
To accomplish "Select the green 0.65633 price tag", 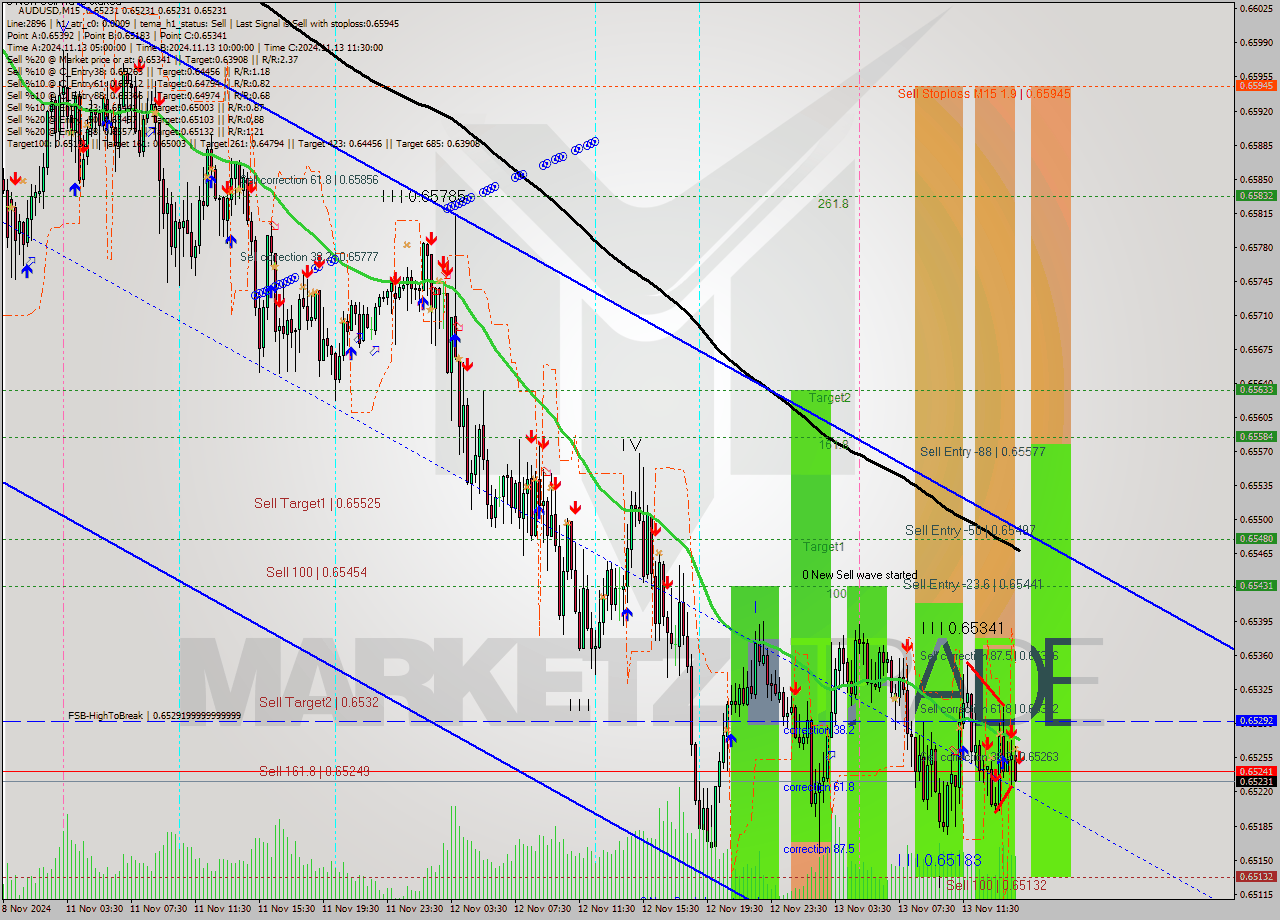I will click(1256, 390).
